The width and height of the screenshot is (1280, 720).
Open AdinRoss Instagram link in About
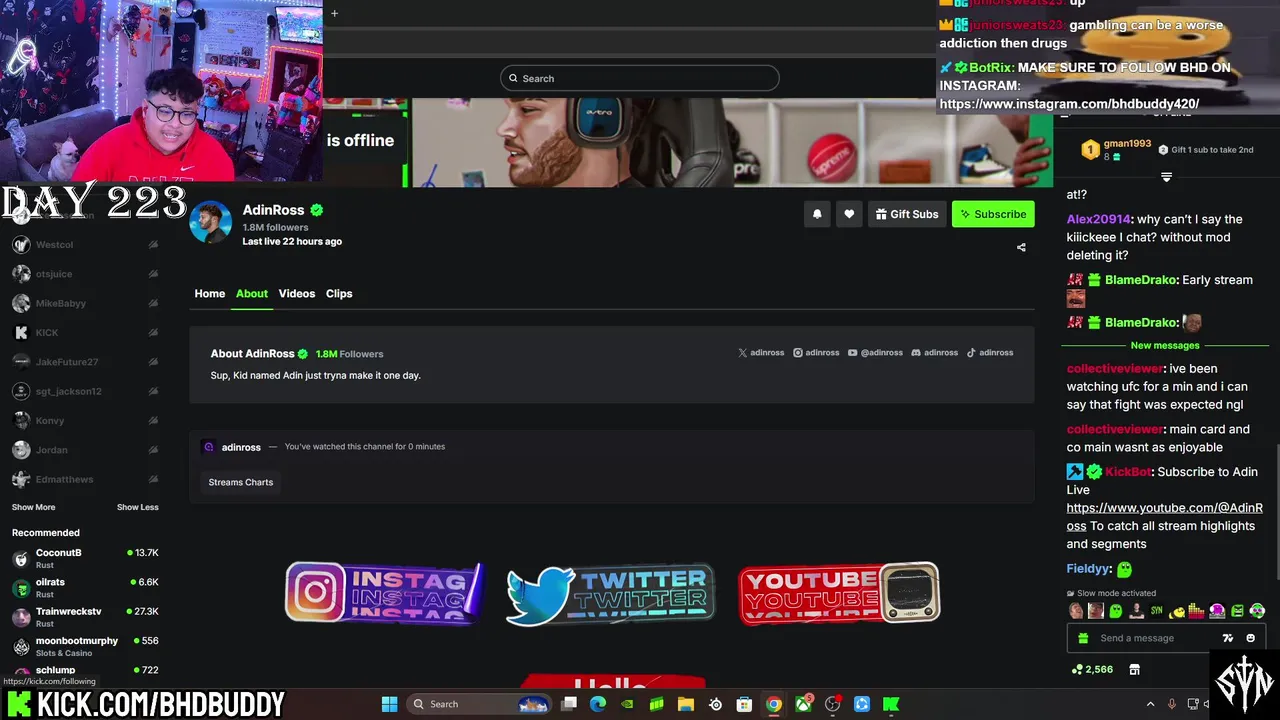(816, 353)
